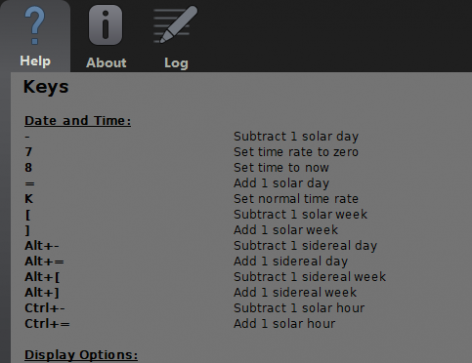Click 'Set normal time rate' entry
Screen dimensions: 472x363
pyautogui.click(x=296, y=199)
